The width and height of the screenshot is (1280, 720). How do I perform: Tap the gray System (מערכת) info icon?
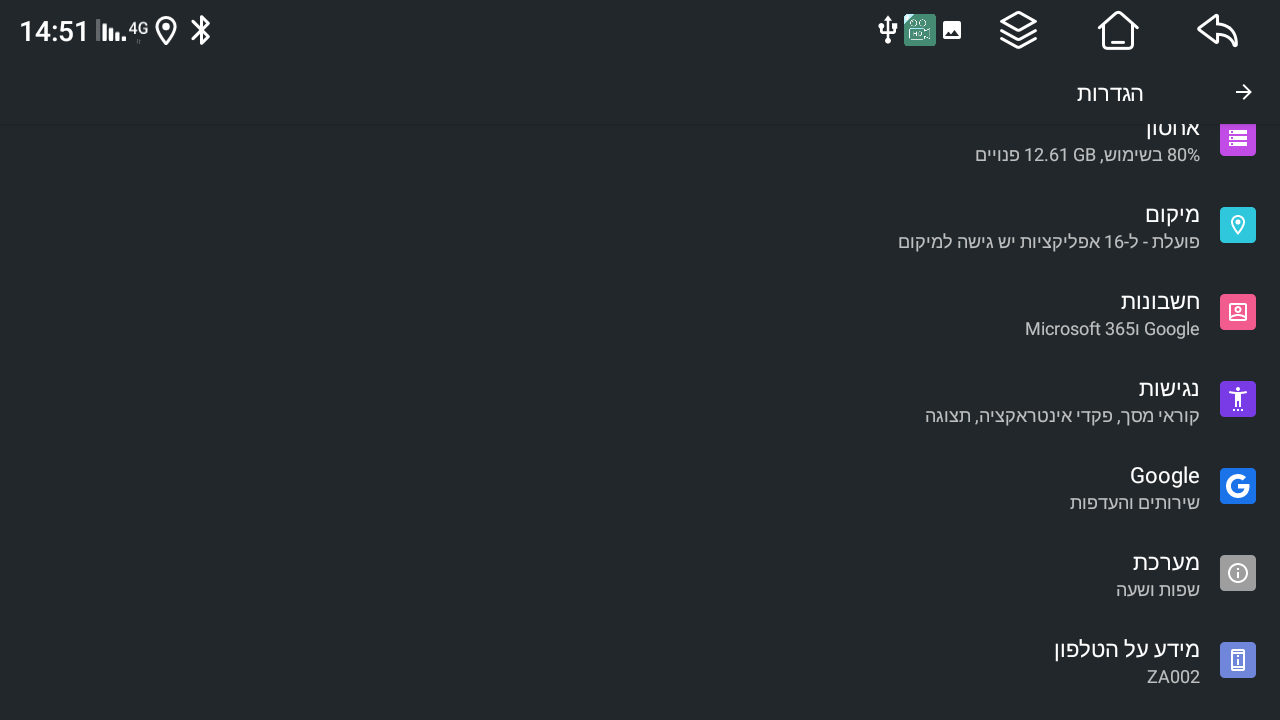point(1237,573)
